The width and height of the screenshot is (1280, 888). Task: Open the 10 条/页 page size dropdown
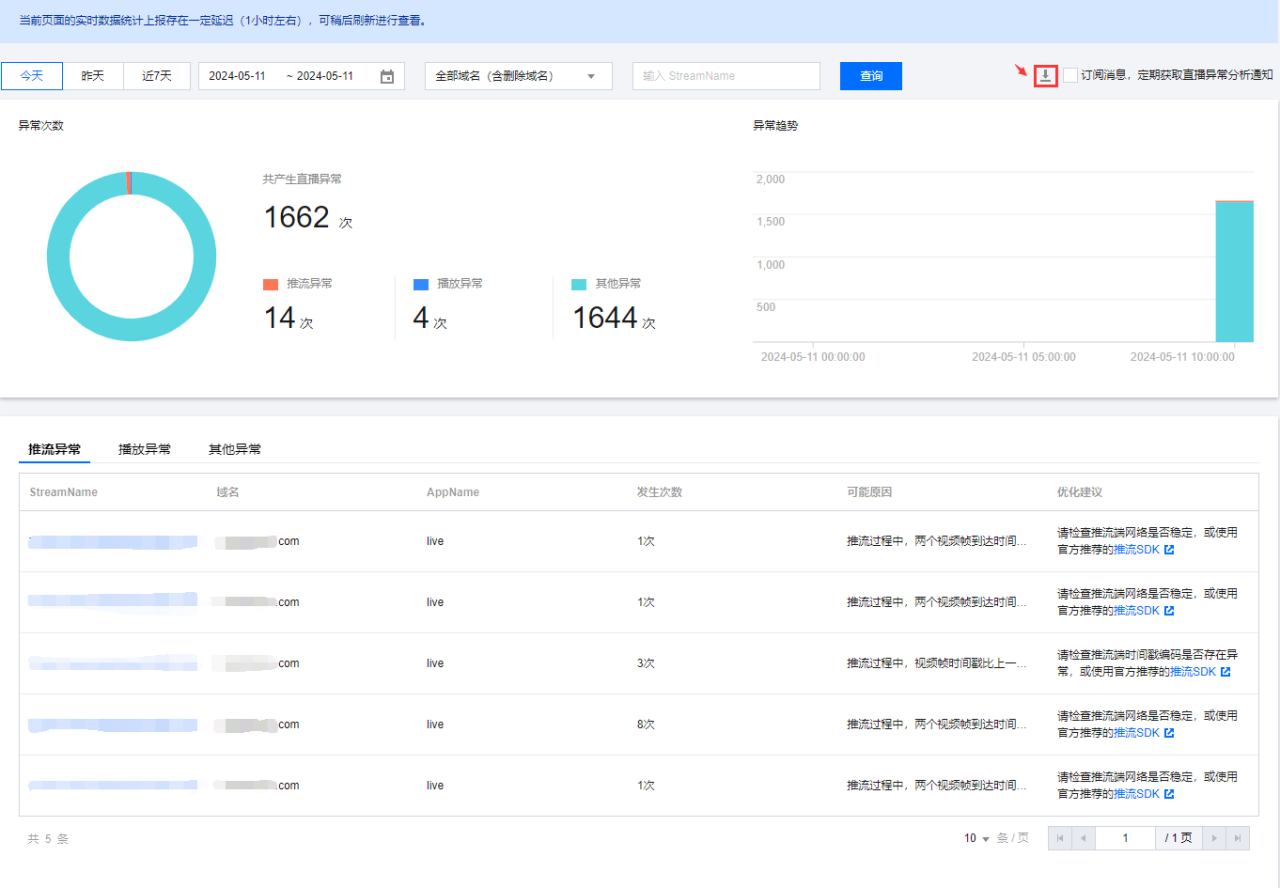977,838
